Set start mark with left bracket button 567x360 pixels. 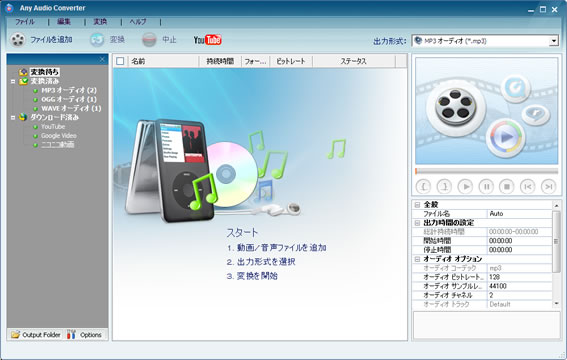[423, 187]
